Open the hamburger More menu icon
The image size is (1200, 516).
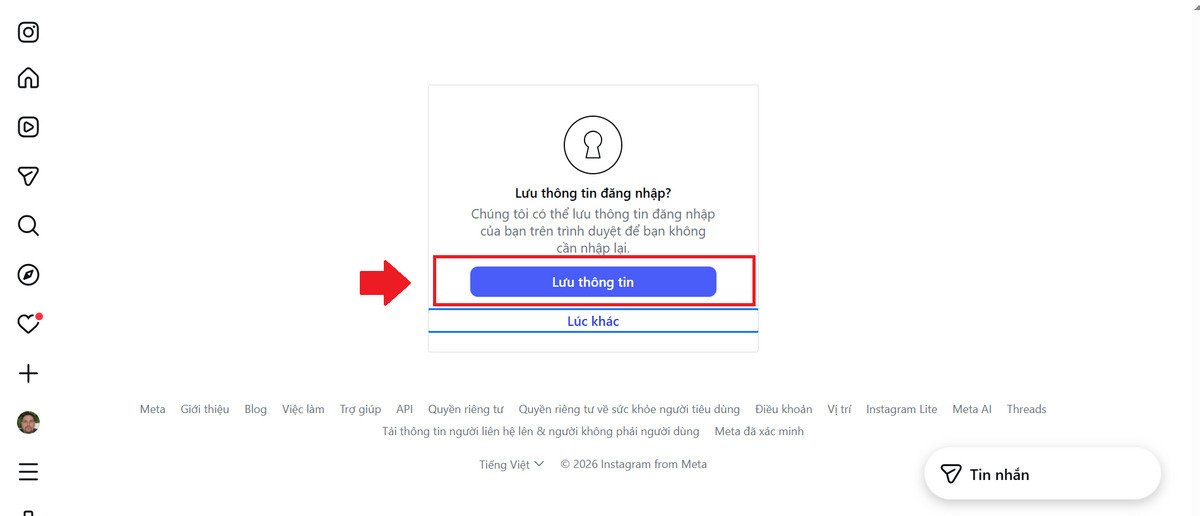pos(29,472)
